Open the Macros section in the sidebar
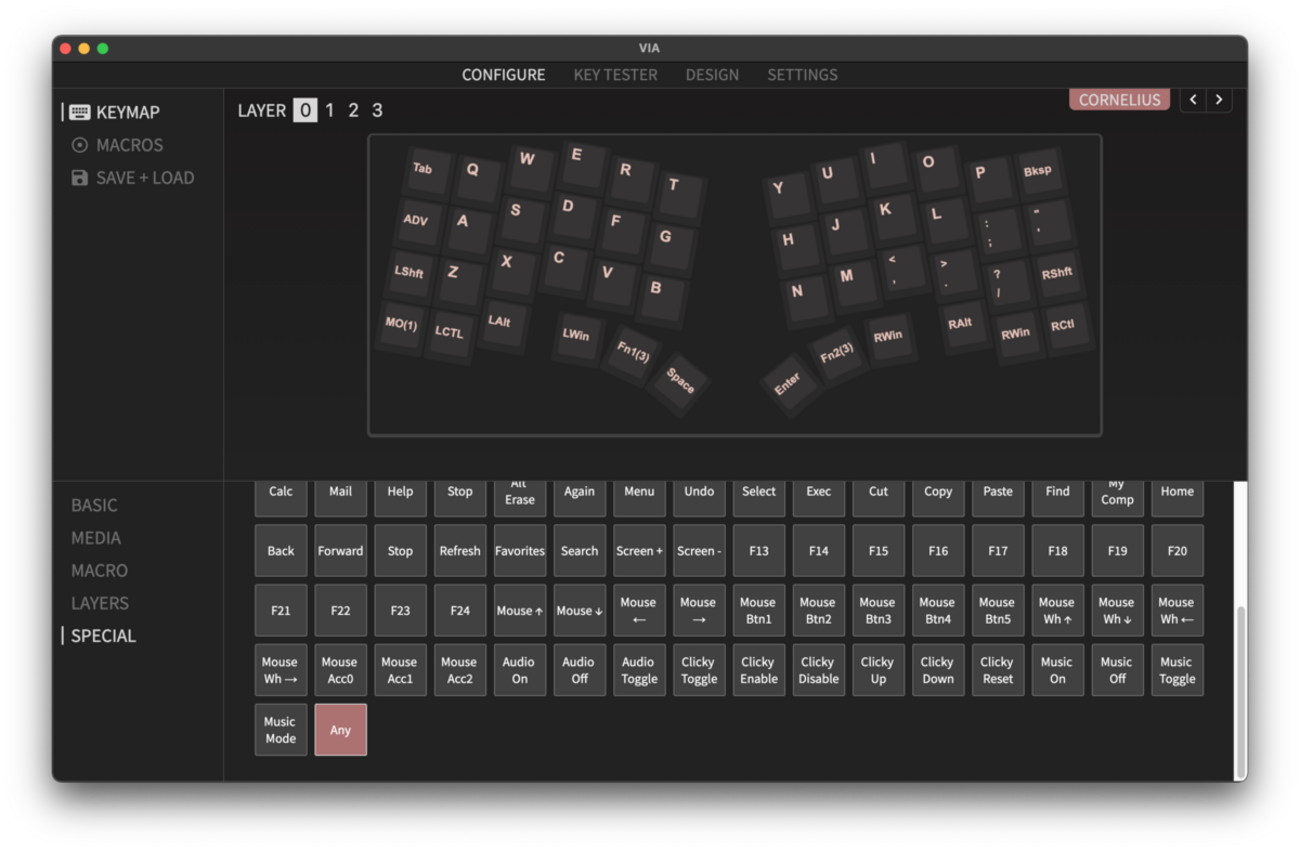The image size is (1300, 851). tap(117, 145)
